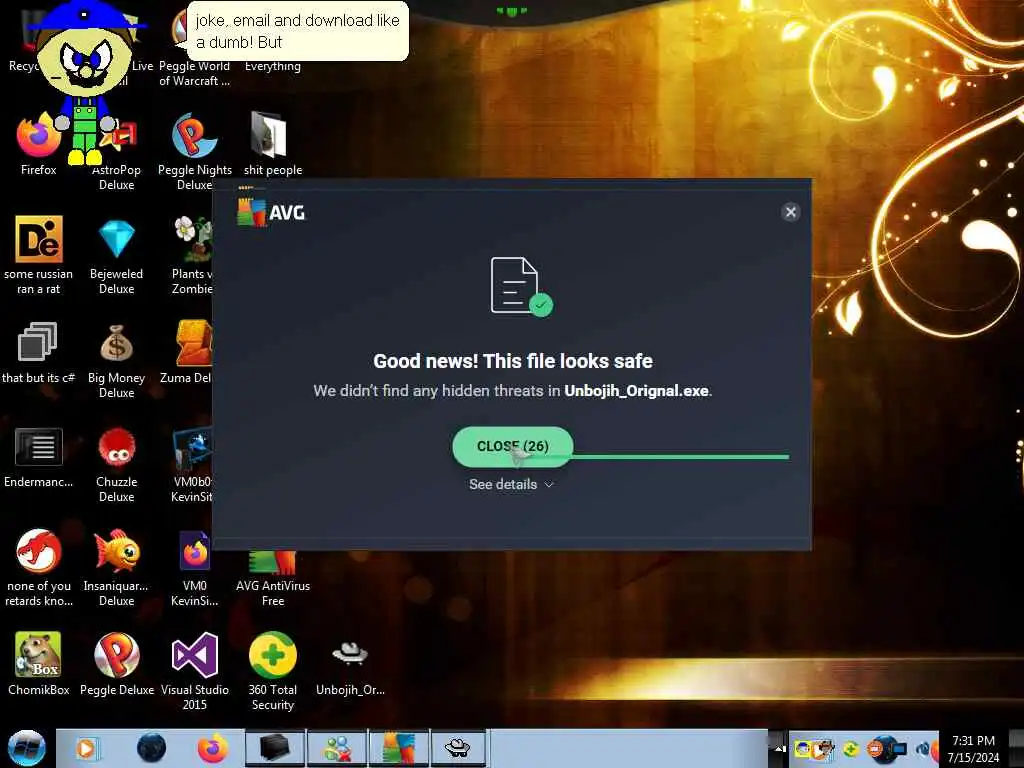Open Zuma Deluxe desktop icon
The height and width of the screenshot is (768, 1024).
189,352
